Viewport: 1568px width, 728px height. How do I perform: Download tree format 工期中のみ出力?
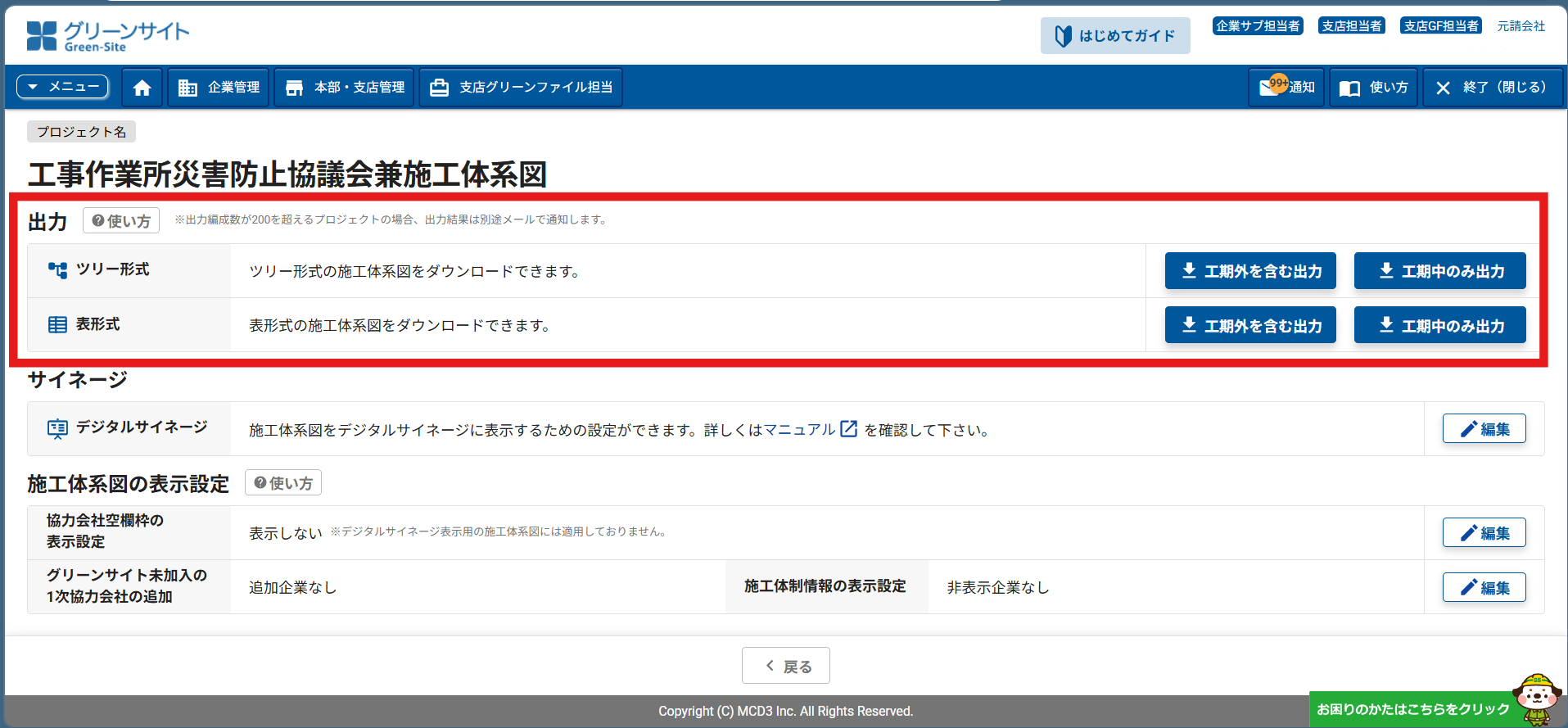[1439, 271]
